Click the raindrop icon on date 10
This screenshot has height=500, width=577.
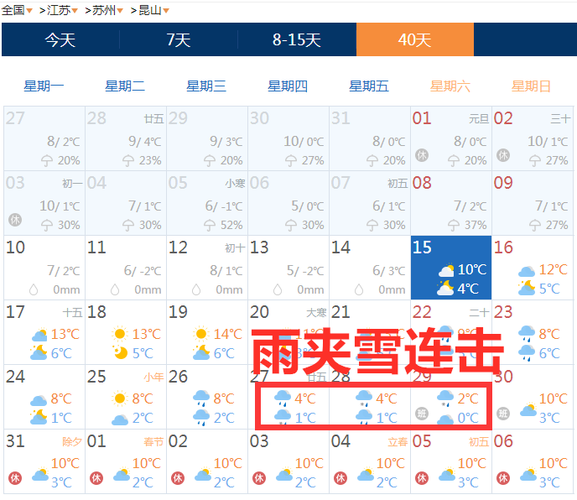pos(33,290)
